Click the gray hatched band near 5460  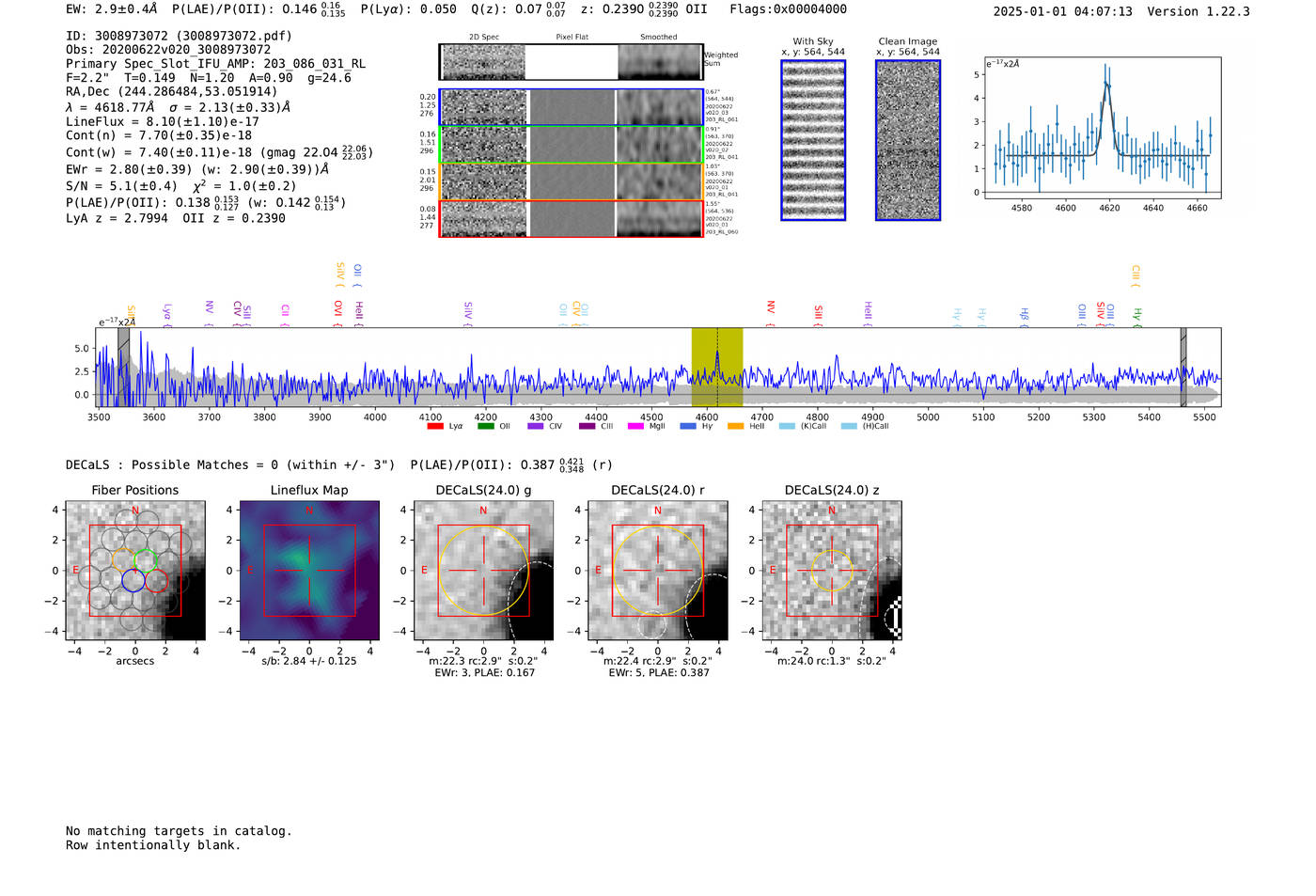(1183, 368)
